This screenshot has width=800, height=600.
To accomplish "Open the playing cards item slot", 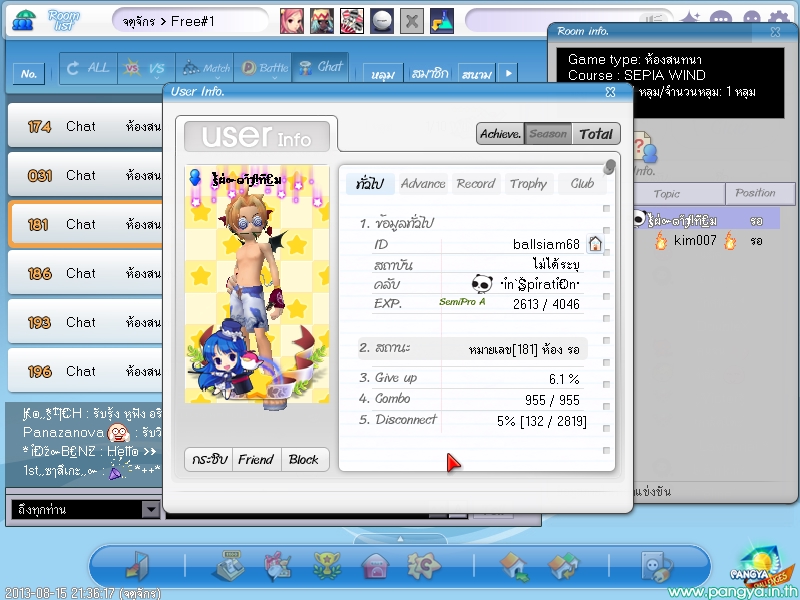I will point(352,21).
